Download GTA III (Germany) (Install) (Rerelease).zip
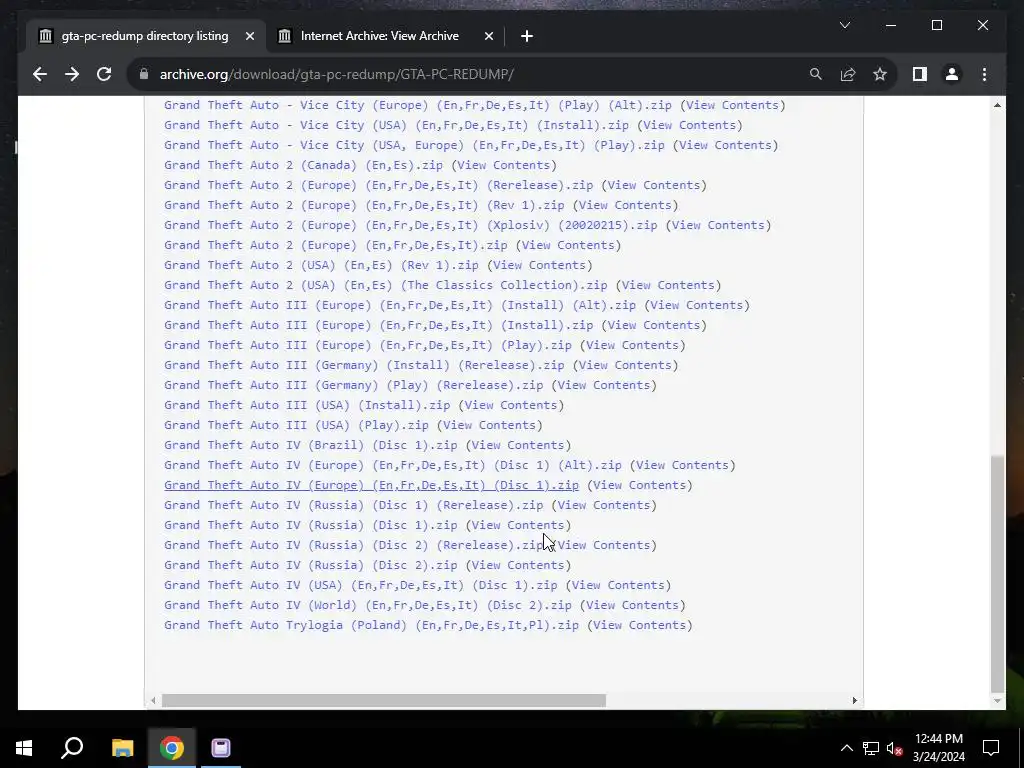The image size is (1024, 768). [x=364, y=365]
